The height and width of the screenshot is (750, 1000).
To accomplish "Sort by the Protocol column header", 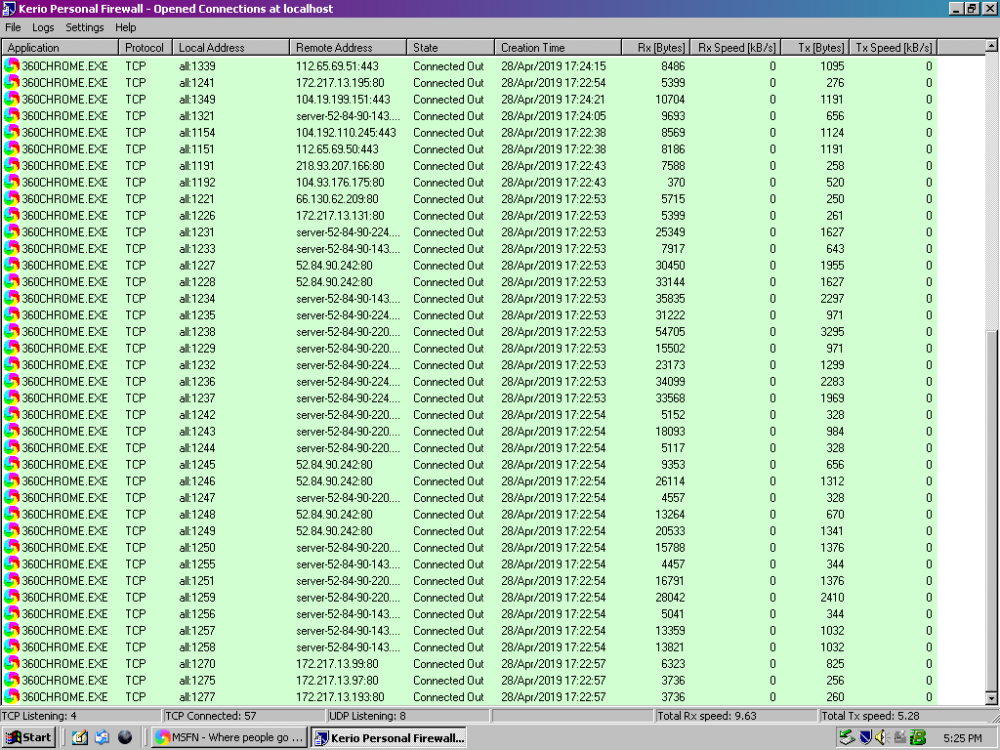I will point(145,48).
